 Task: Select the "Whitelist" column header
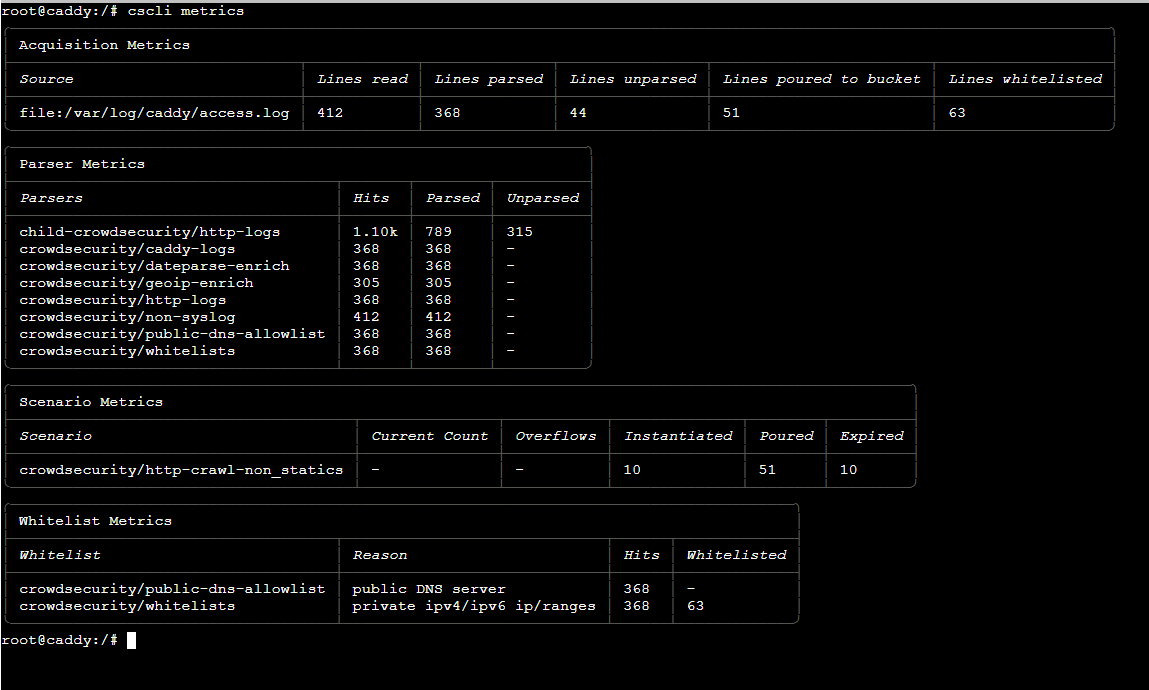(x=60, y=555)
